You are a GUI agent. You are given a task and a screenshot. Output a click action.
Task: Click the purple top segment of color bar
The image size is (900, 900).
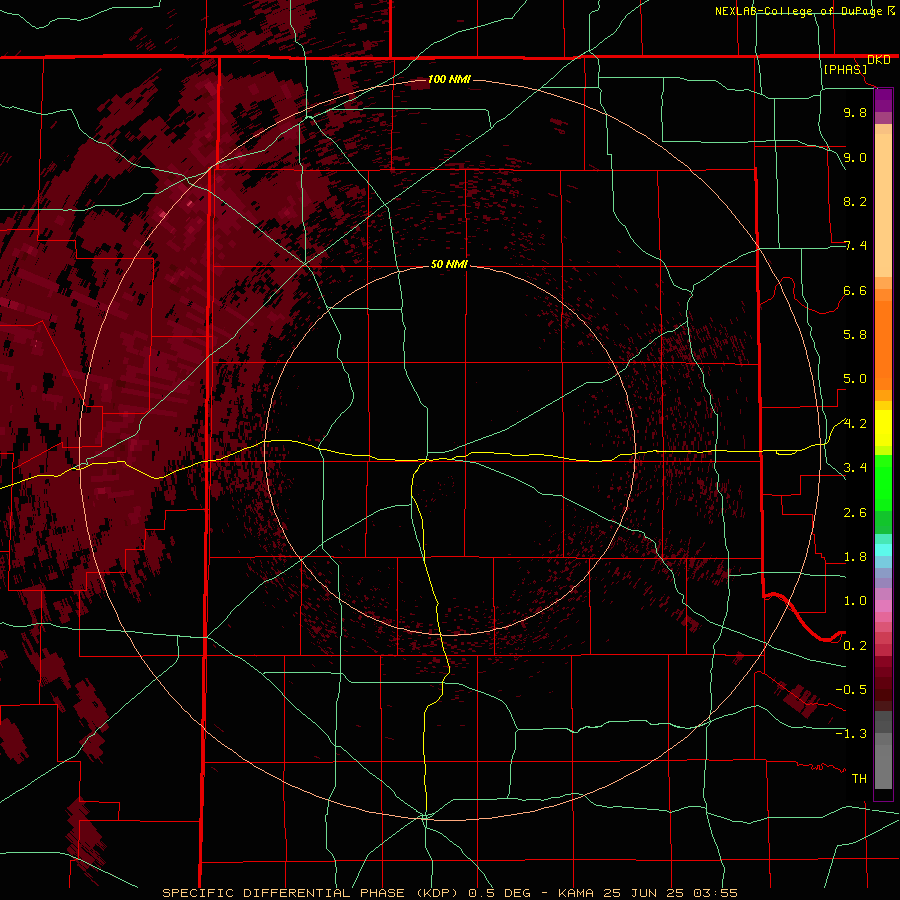[883, 100]
